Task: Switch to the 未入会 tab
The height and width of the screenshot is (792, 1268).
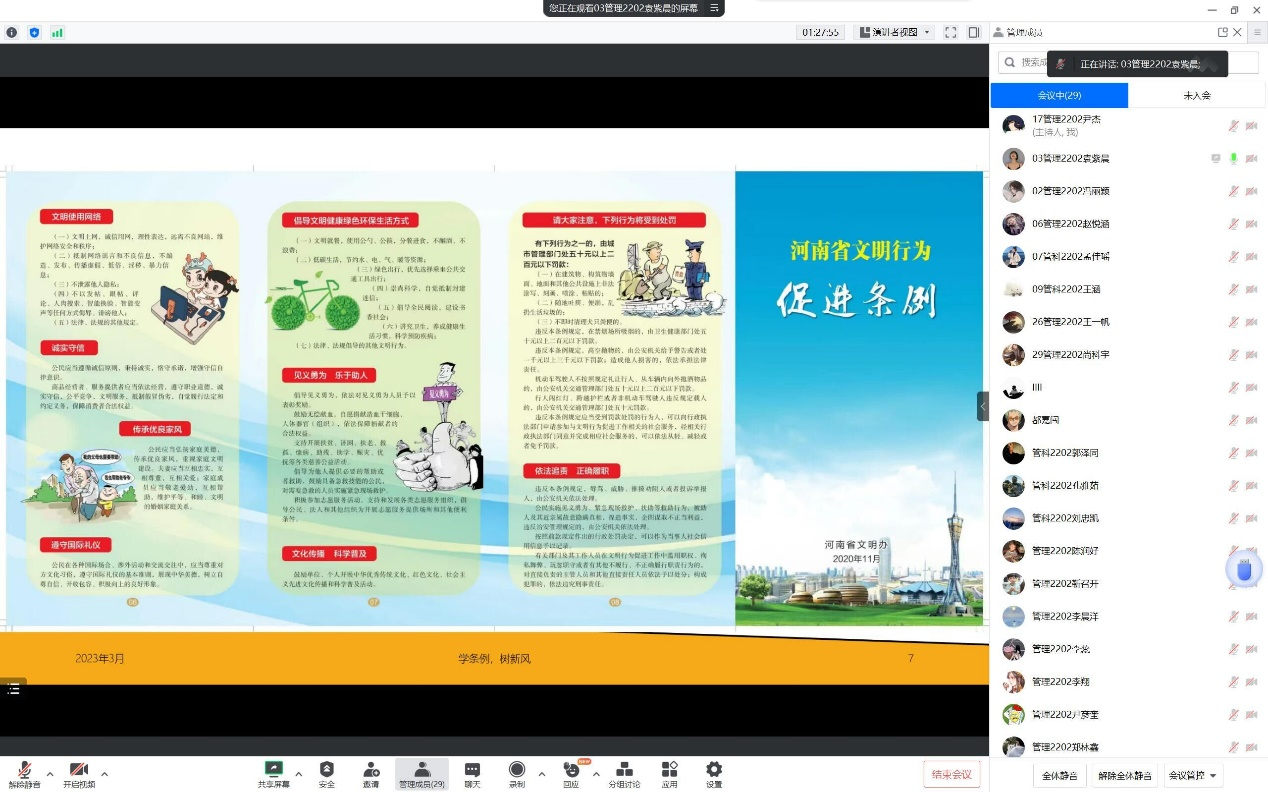Action: click(1197, 96)
